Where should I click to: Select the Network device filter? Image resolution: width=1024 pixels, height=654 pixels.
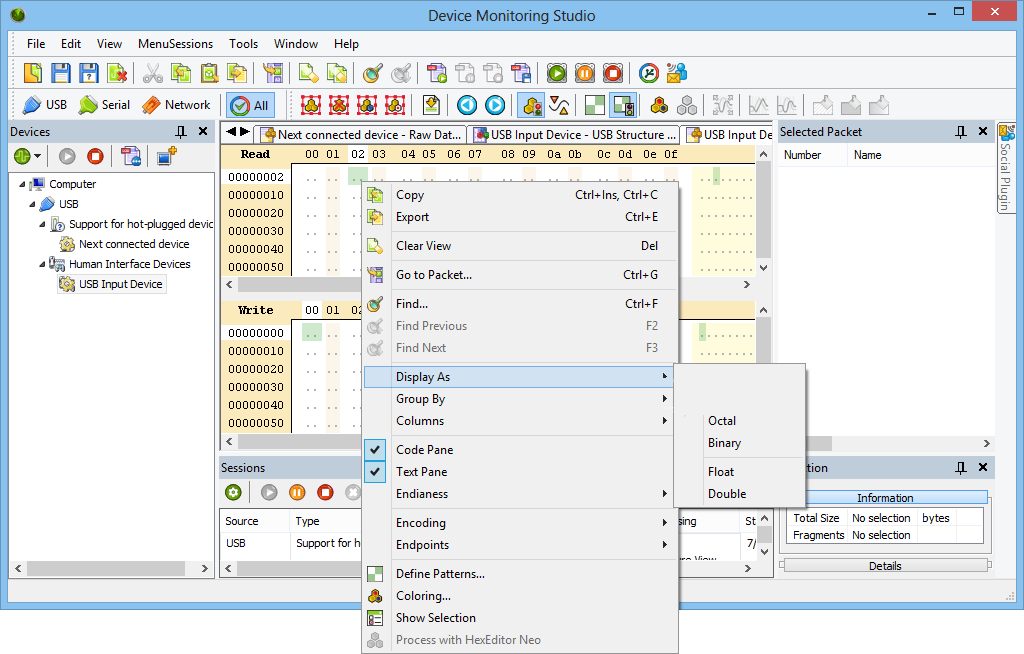175,105
